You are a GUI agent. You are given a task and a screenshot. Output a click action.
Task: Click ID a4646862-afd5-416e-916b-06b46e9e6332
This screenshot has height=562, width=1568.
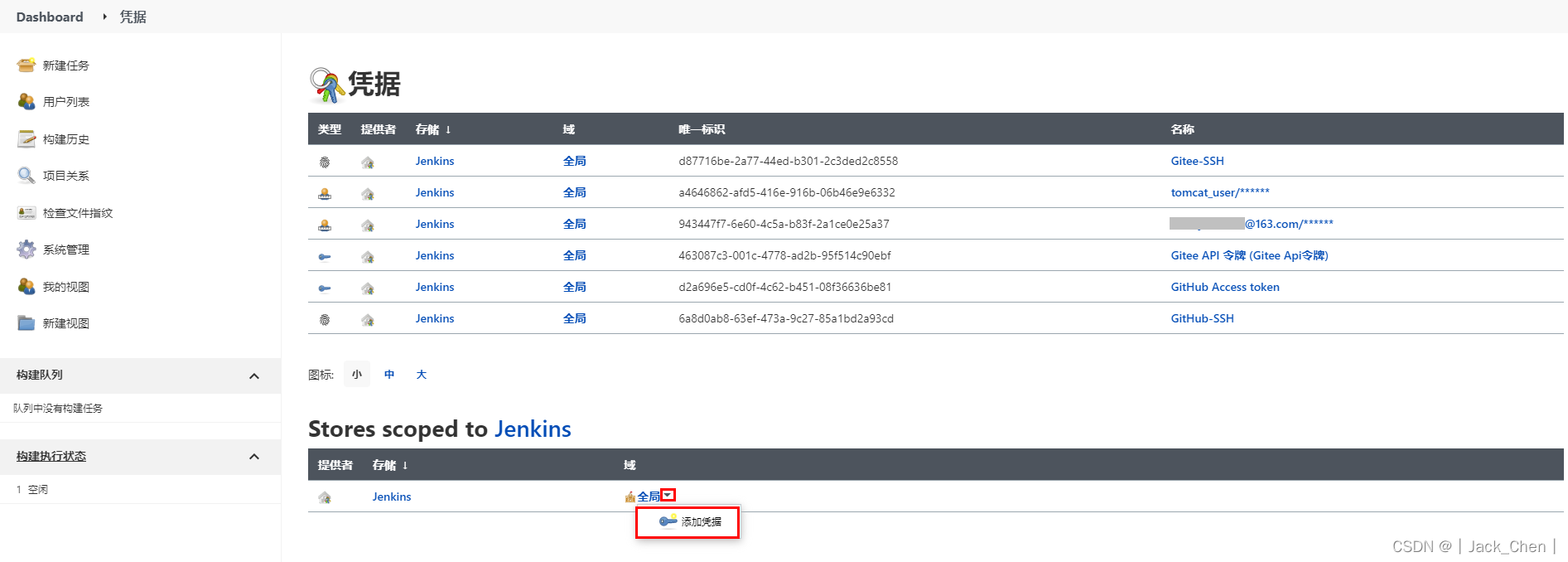coord(787,192)
